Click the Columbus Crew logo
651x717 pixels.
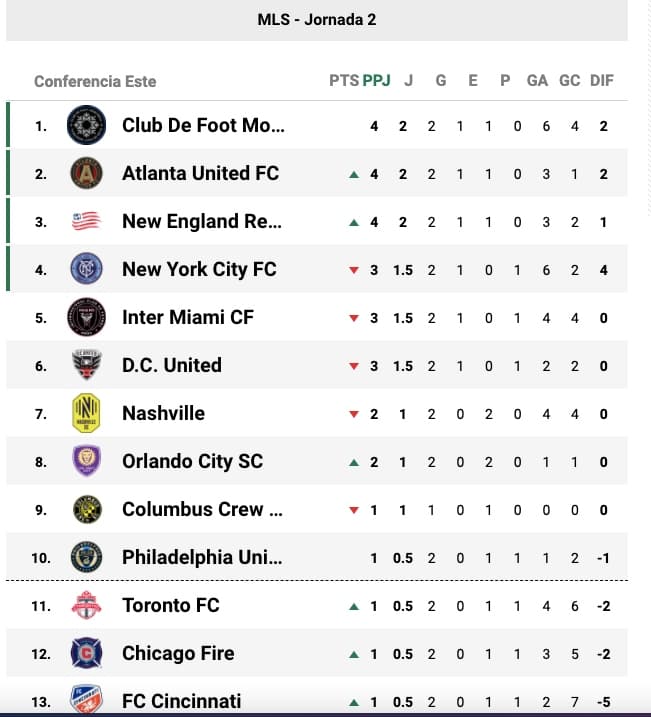pos(86,509)
